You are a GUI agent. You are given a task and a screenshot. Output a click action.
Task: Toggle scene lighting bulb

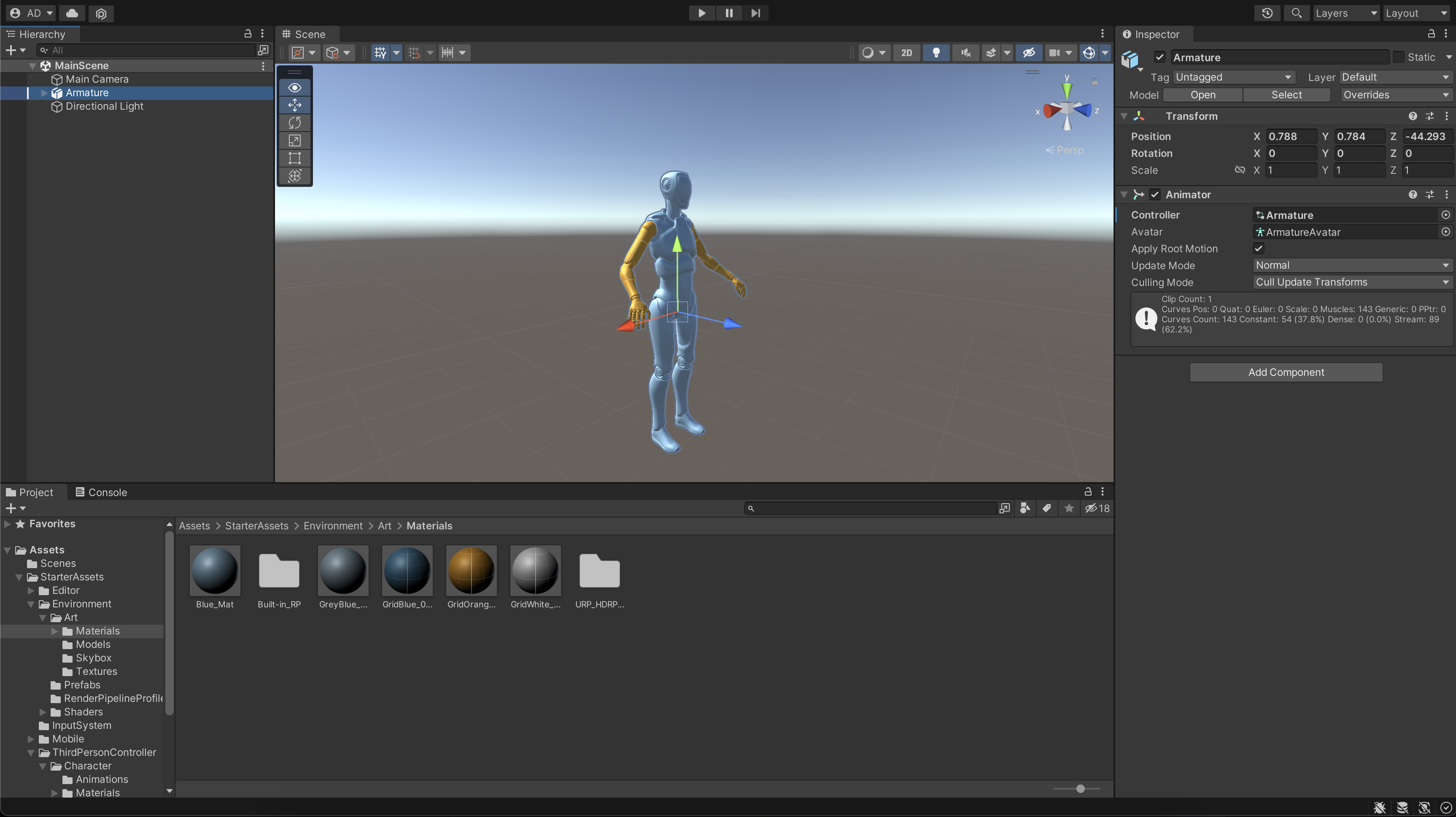pyautogui.click(x=936, y=53)
